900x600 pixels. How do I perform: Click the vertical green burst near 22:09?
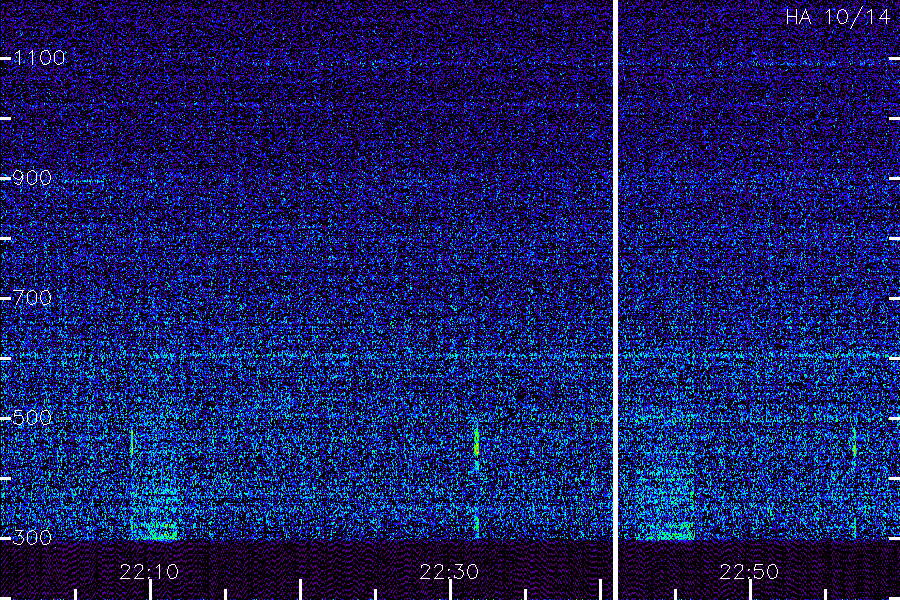pos(132,442)
